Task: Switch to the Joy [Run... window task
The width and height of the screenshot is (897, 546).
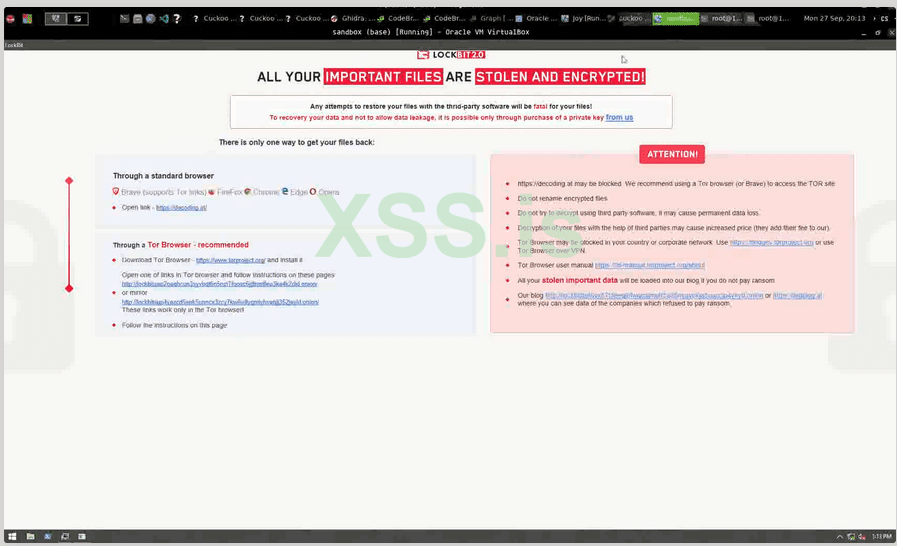Action: point(583,18)
